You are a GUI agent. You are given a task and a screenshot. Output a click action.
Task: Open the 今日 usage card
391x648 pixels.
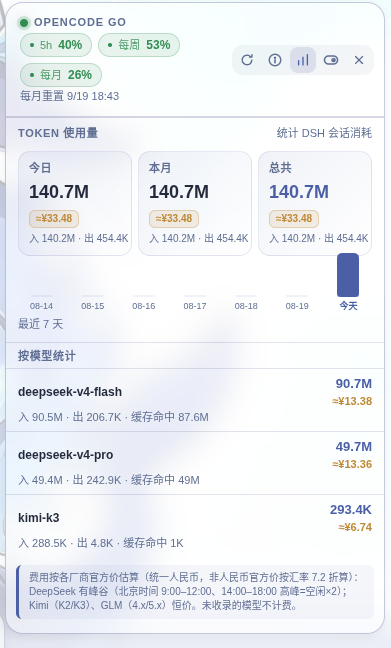(75, 203)
